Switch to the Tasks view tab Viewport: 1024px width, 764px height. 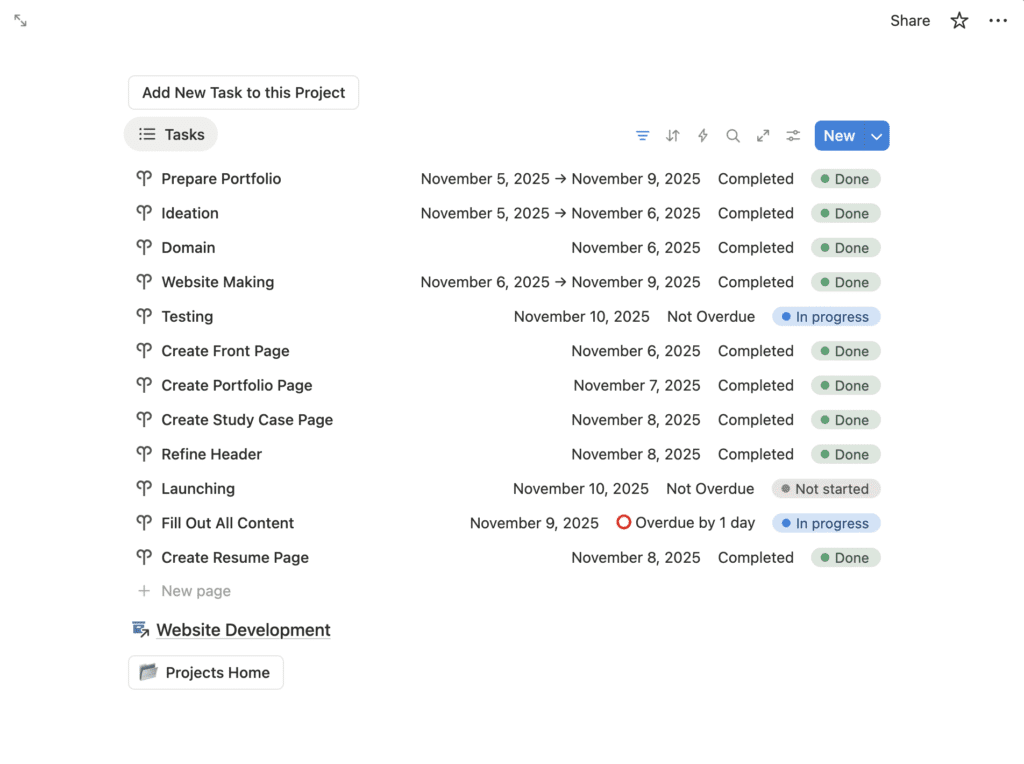(x=171, y=135)
